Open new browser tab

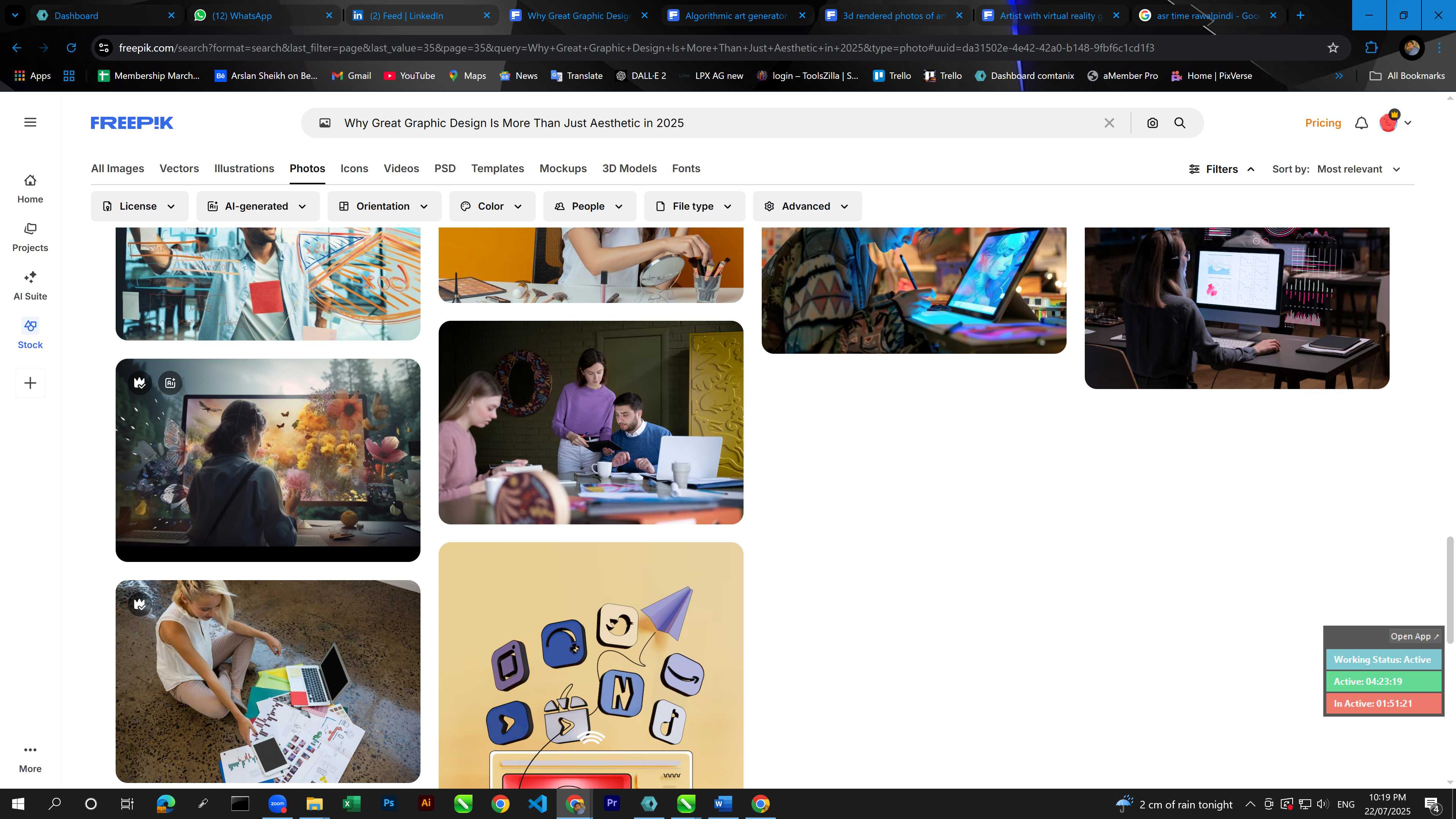[x=1301, y=15]
